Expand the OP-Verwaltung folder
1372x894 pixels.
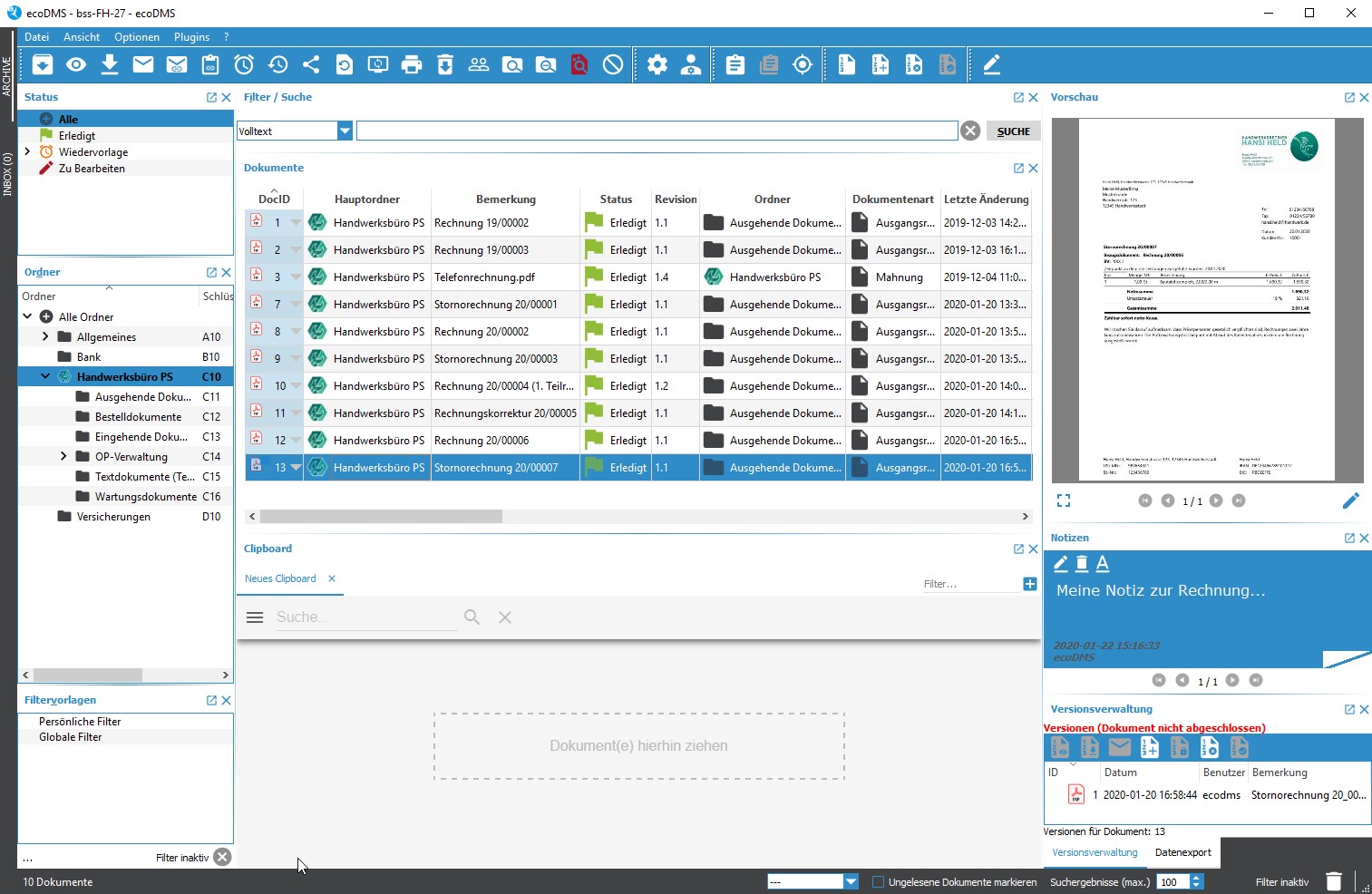(63, 456)
